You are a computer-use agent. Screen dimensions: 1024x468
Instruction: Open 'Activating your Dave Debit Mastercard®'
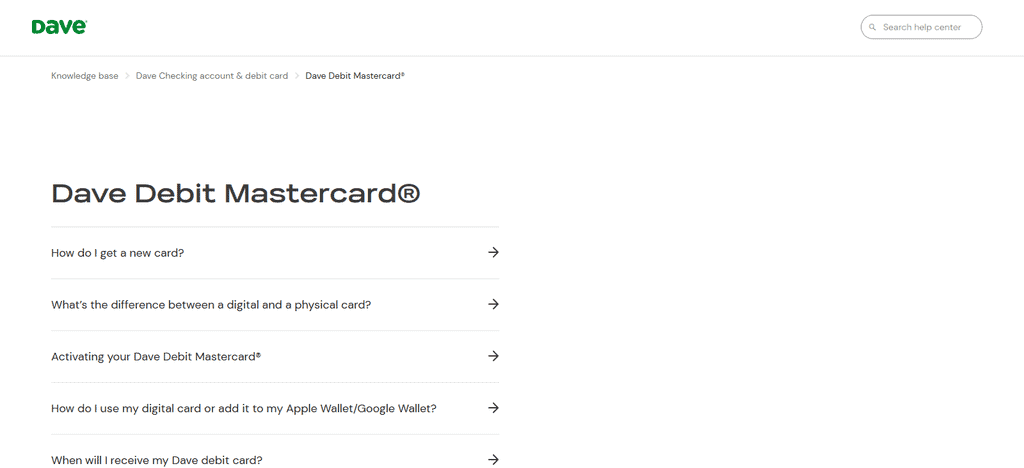[x=275, y=356]
